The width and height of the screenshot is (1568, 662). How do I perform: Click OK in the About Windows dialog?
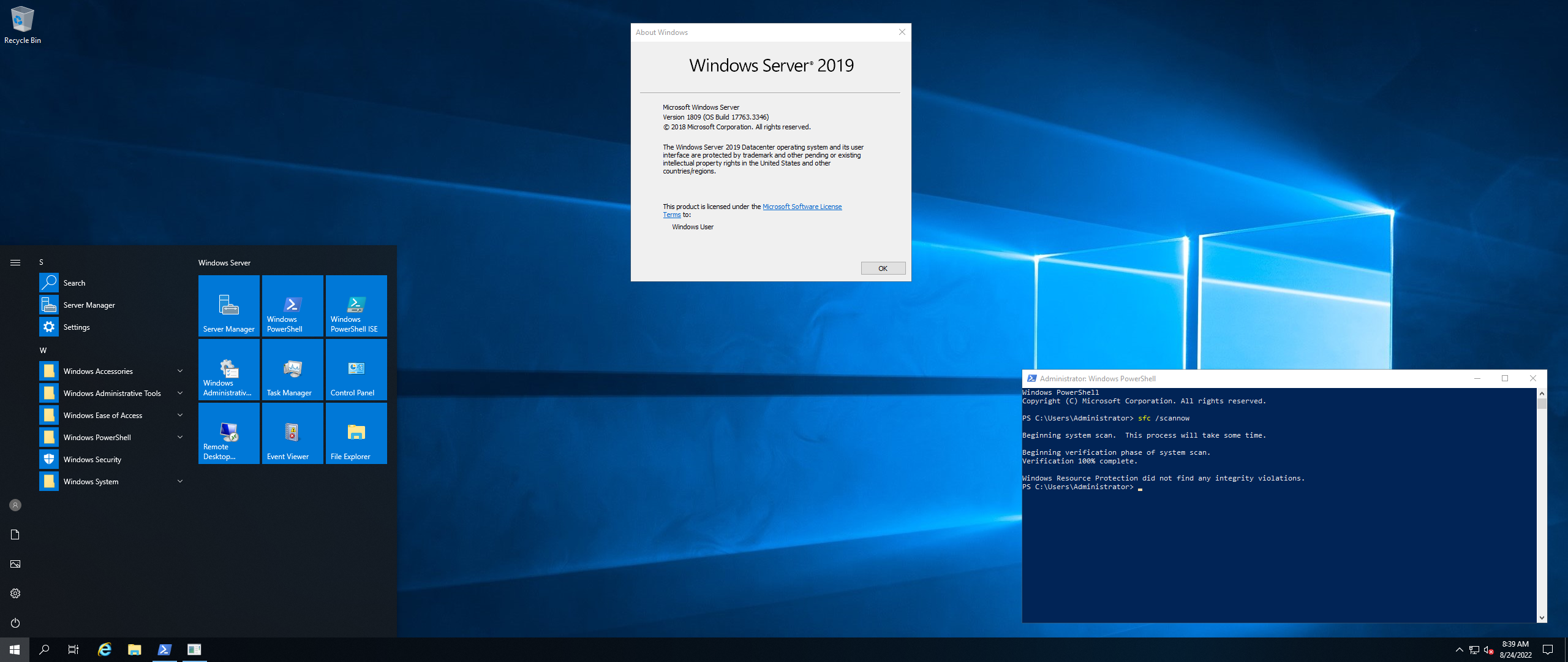pos(883,268)
